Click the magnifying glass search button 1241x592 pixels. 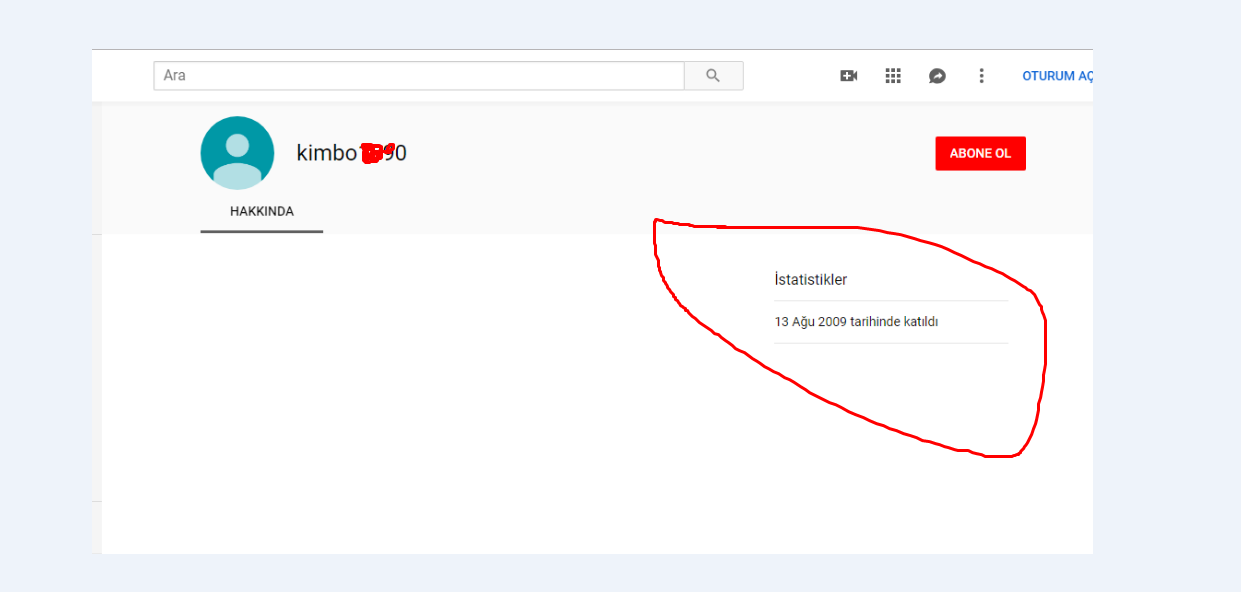714,76
